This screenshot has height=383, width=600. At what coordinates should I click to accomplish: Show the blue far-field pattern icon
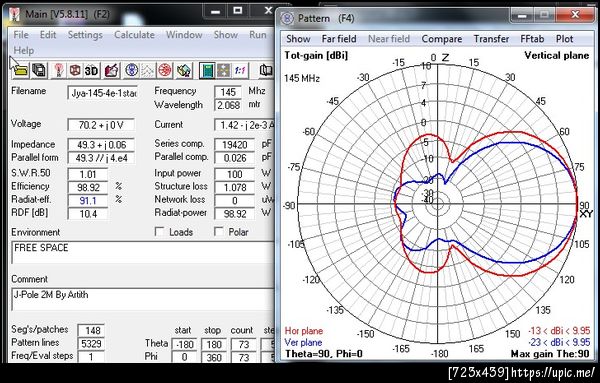(132, 70)
